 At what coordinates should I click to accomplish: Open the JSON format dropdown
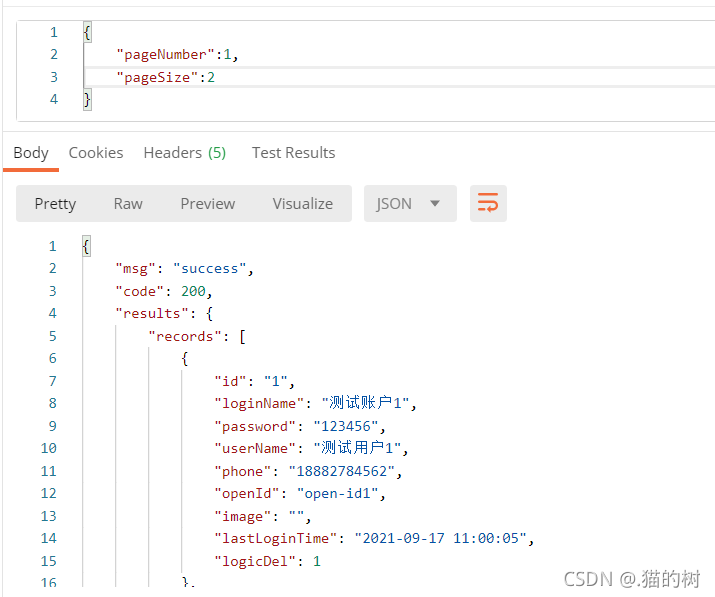point(409,203)
